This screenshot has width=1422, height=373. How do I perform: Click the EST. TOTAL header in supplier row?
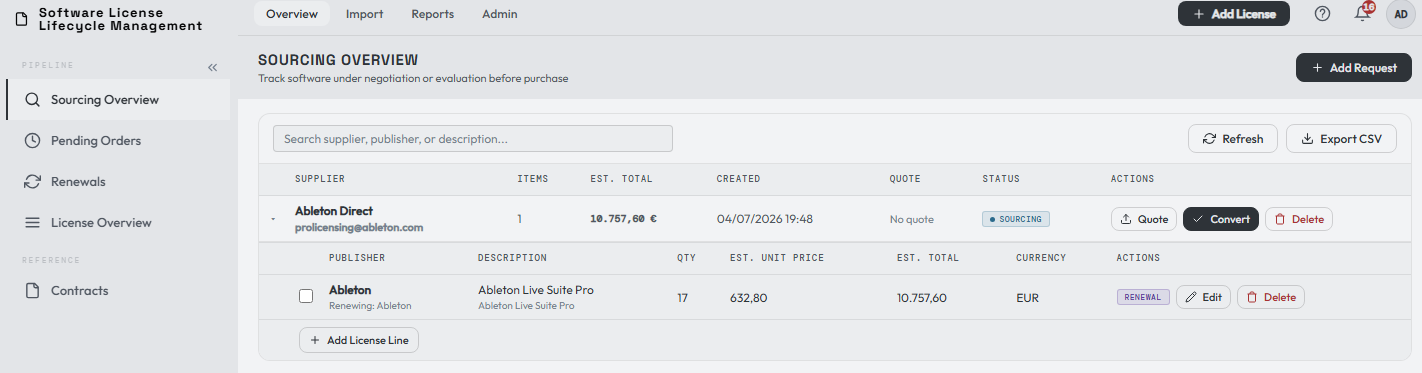coord(621,179)
